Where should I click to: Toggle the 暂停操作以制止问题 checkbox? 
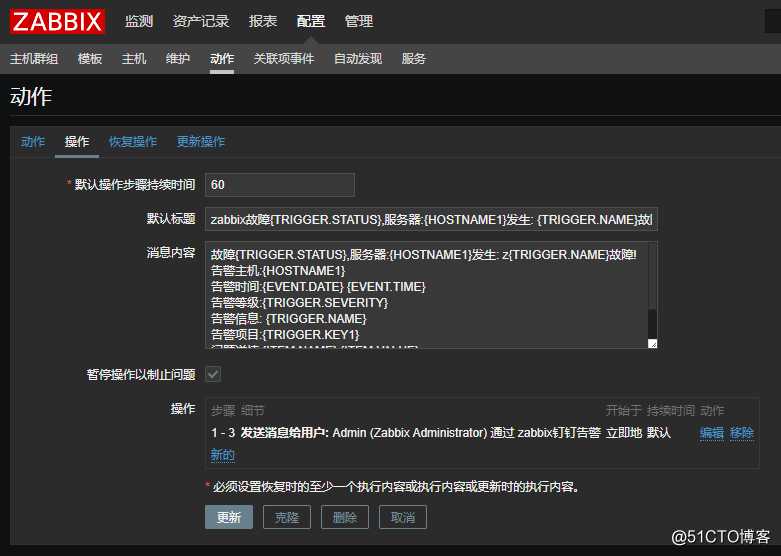coord(213,374)
